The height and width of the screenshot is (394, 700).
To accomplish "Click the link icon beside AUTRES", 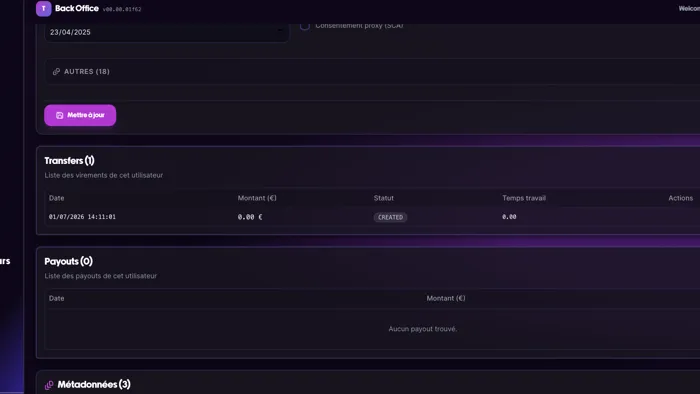I will pos(56,71).
